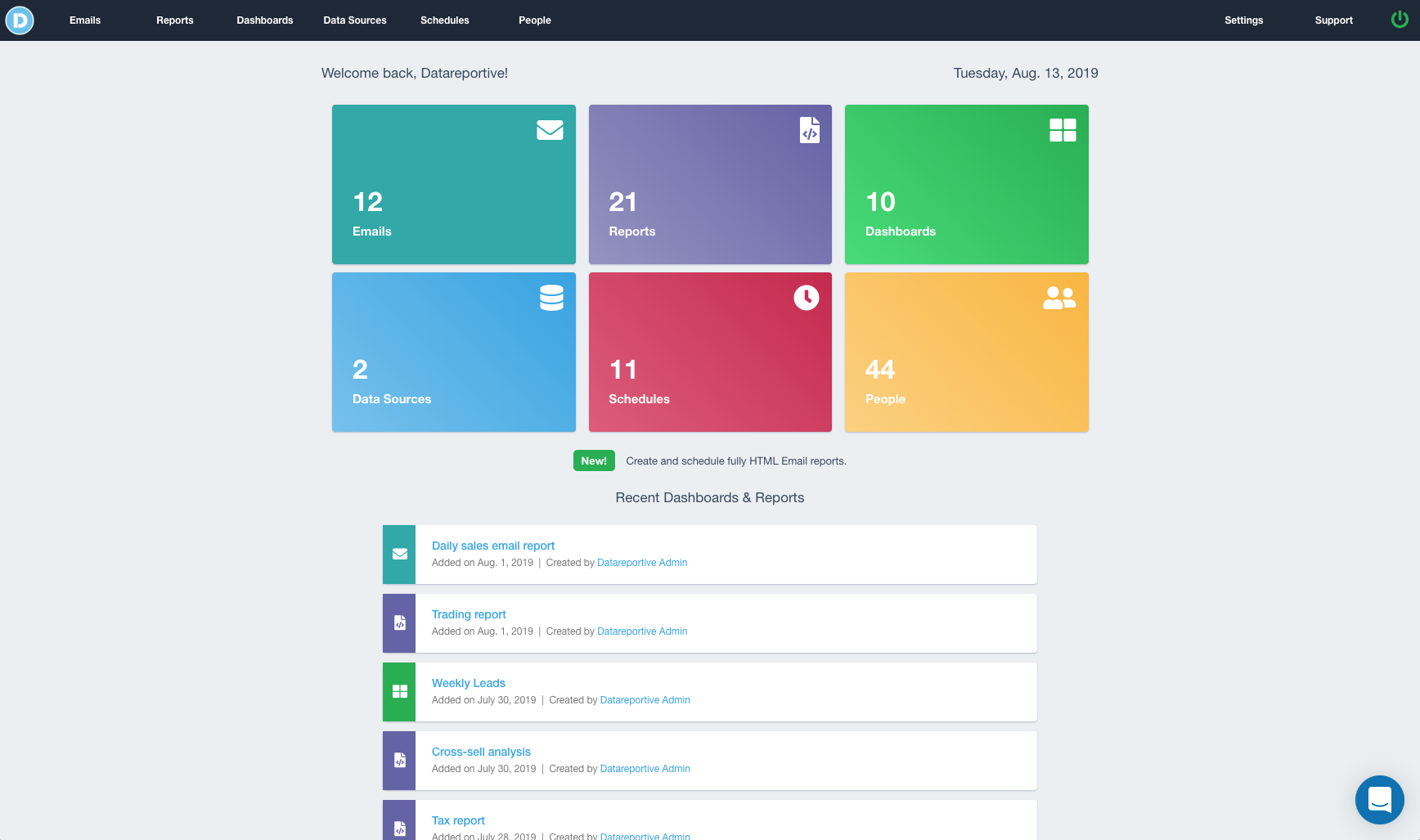
Task: Click the database icon on the Data Sources tile
Action: (x=552, y=298)
